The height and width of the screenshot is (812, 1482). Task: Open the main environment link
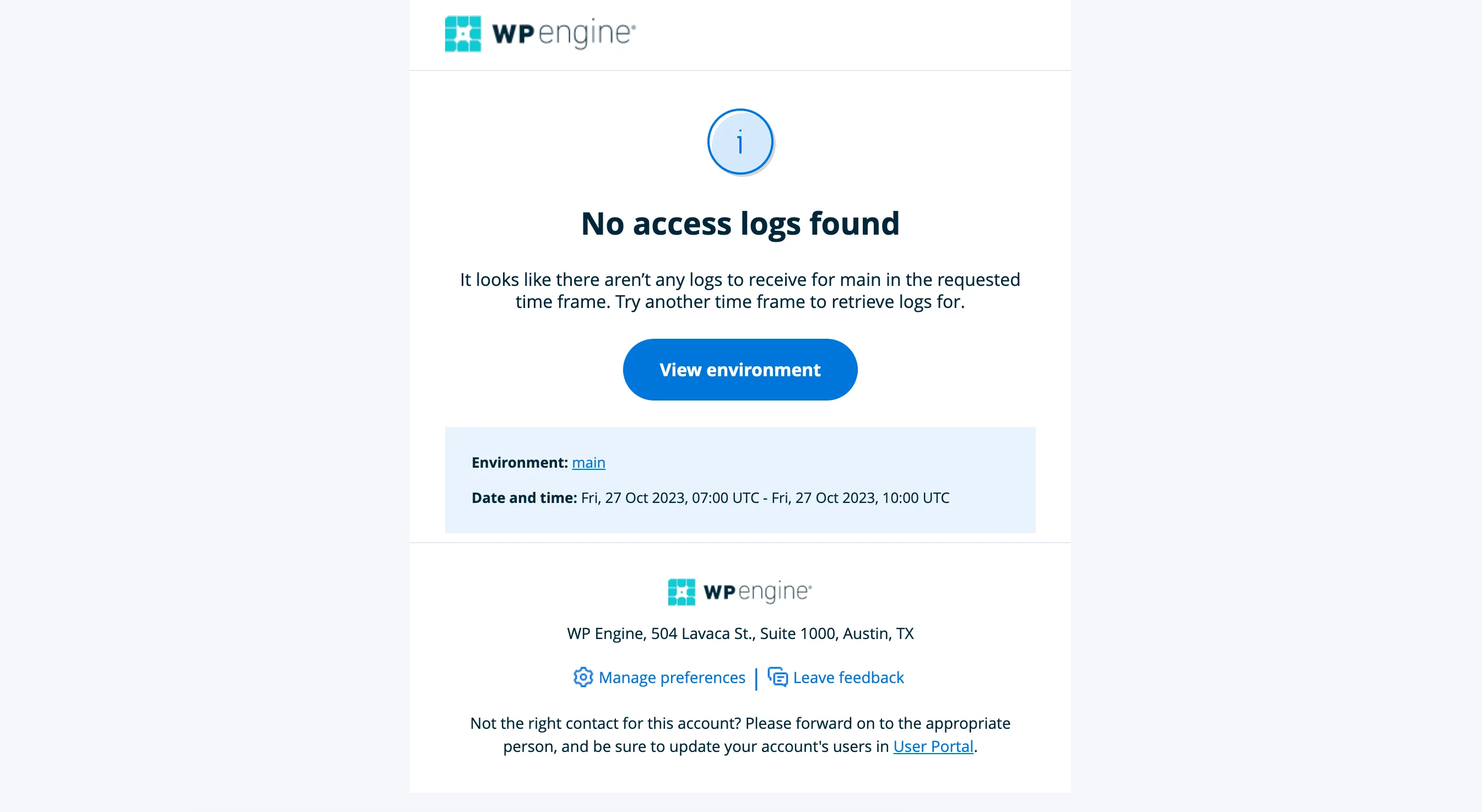588,462
